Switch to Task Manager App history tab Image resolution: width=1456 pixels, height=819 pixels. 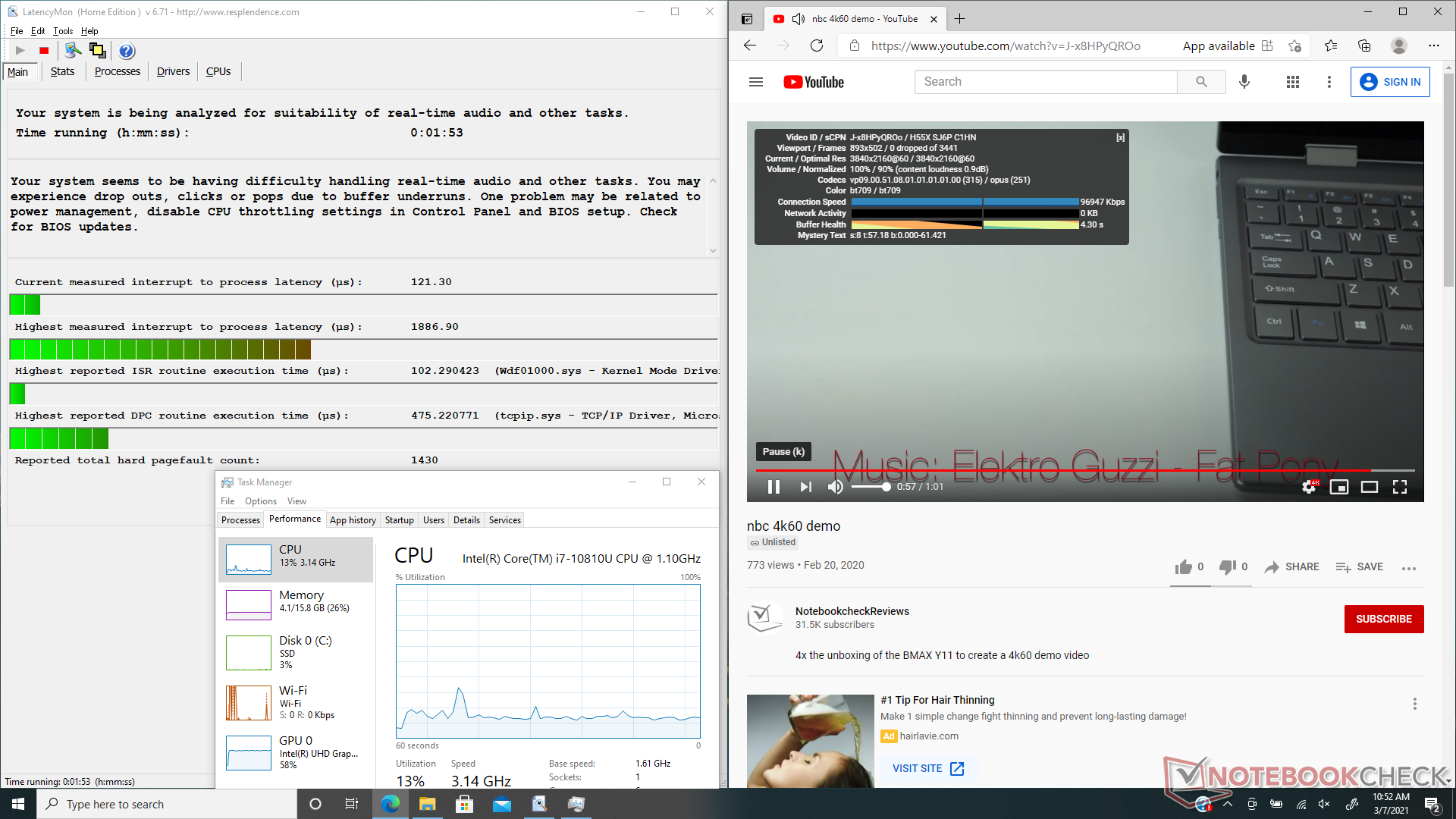[353, 520]
